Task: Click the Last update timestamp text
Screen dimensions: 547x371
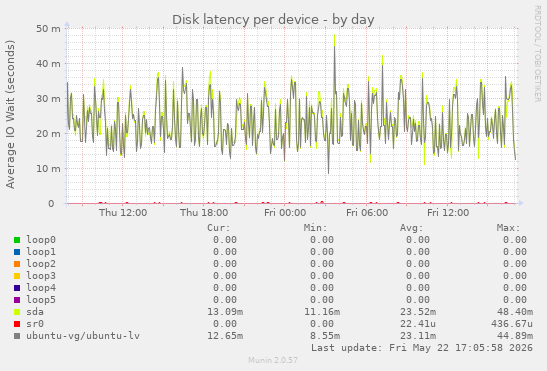Action: (x=422, y=348)
